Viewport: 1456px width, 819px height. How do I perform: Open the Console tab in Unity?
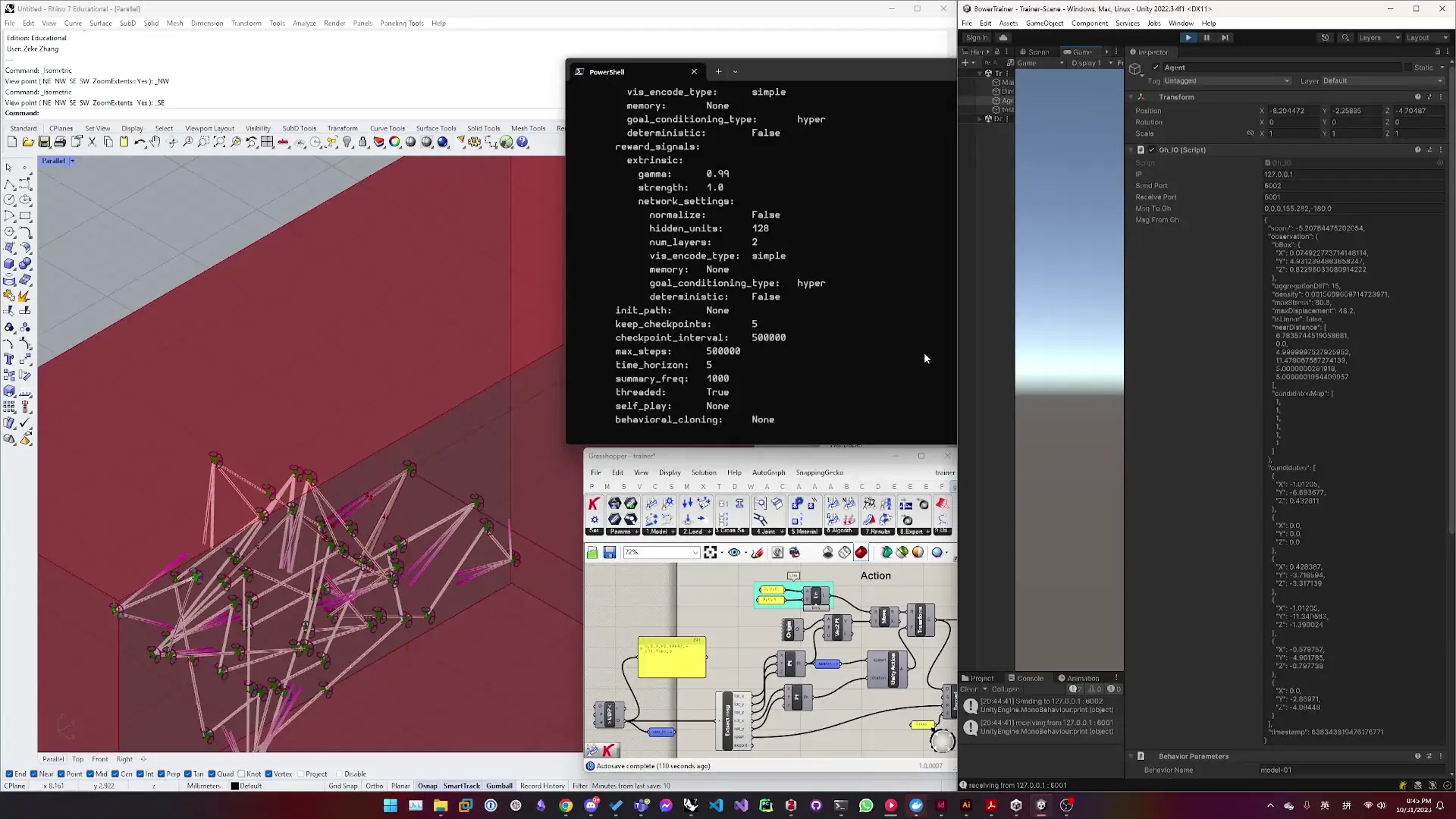click(x=1026, y=678)
